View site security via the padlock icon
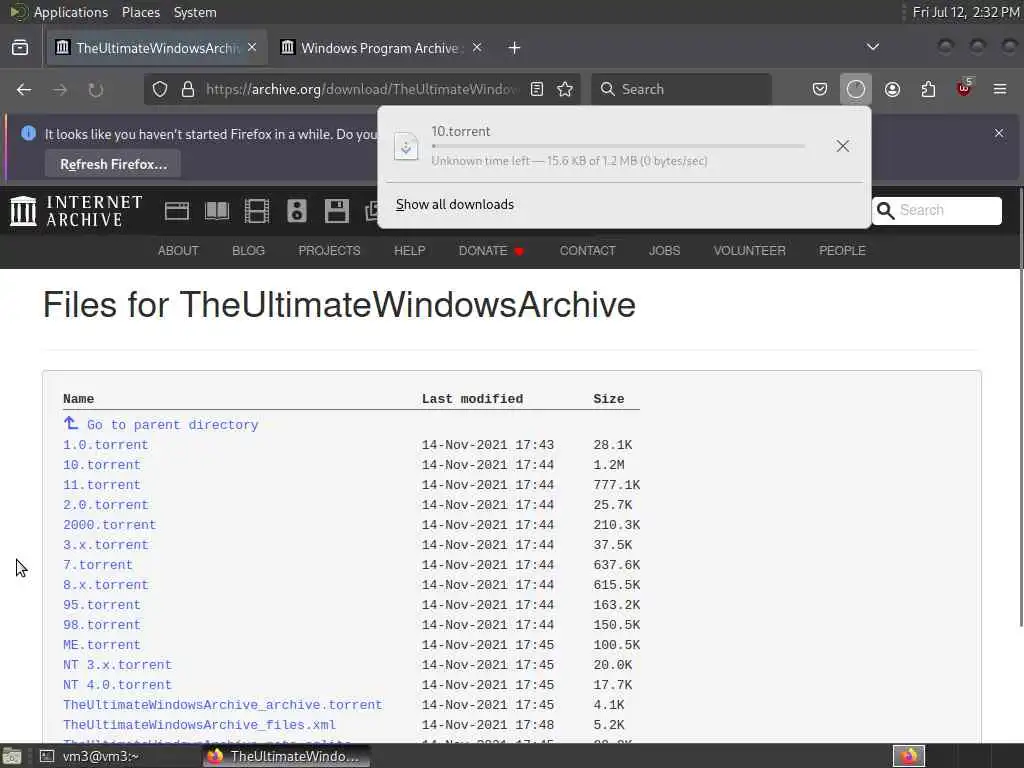 click(x=188, y=89)
